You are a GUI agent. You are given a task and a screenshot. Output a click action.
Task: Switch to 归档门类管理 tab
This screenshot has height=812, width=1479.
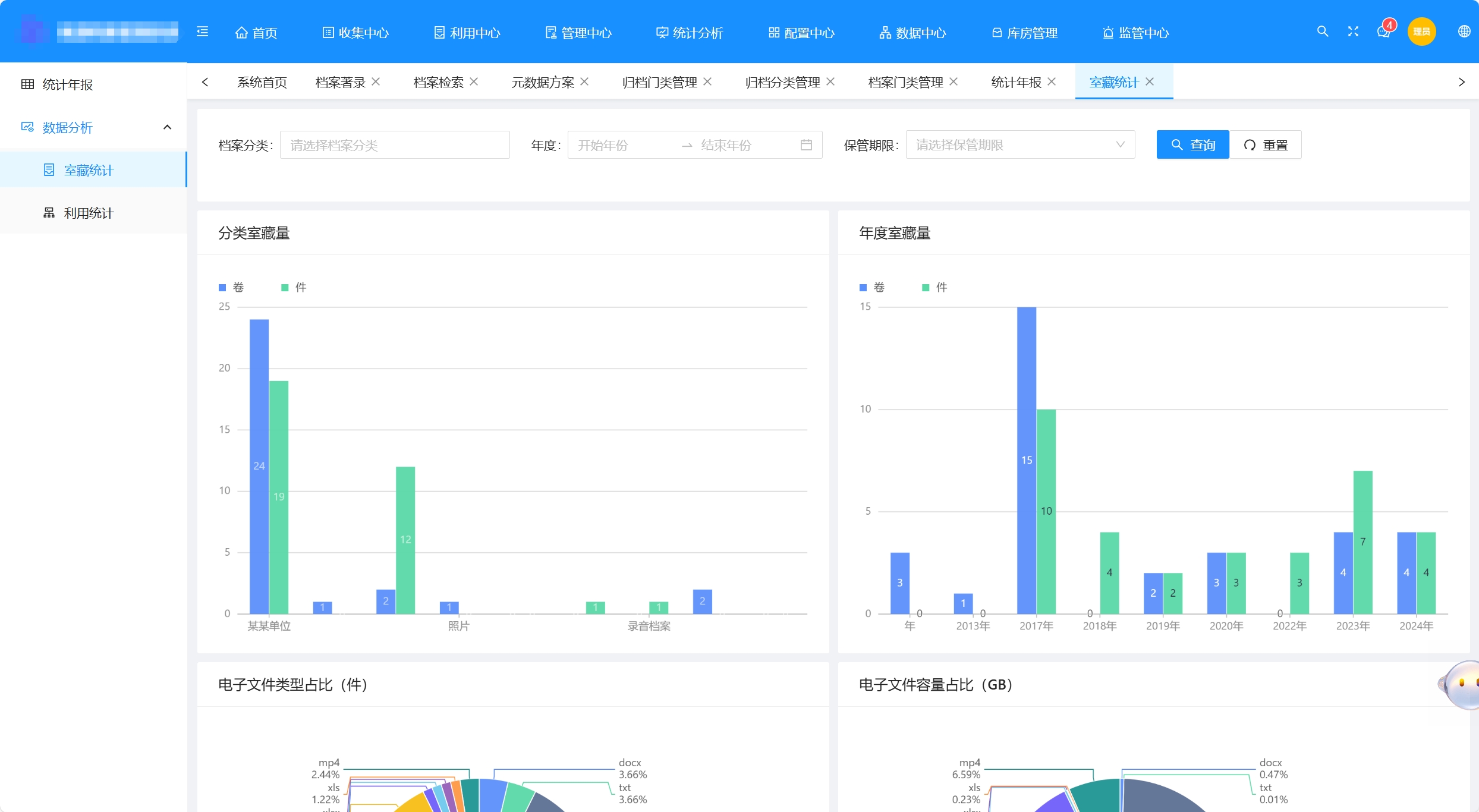point(659,82)
